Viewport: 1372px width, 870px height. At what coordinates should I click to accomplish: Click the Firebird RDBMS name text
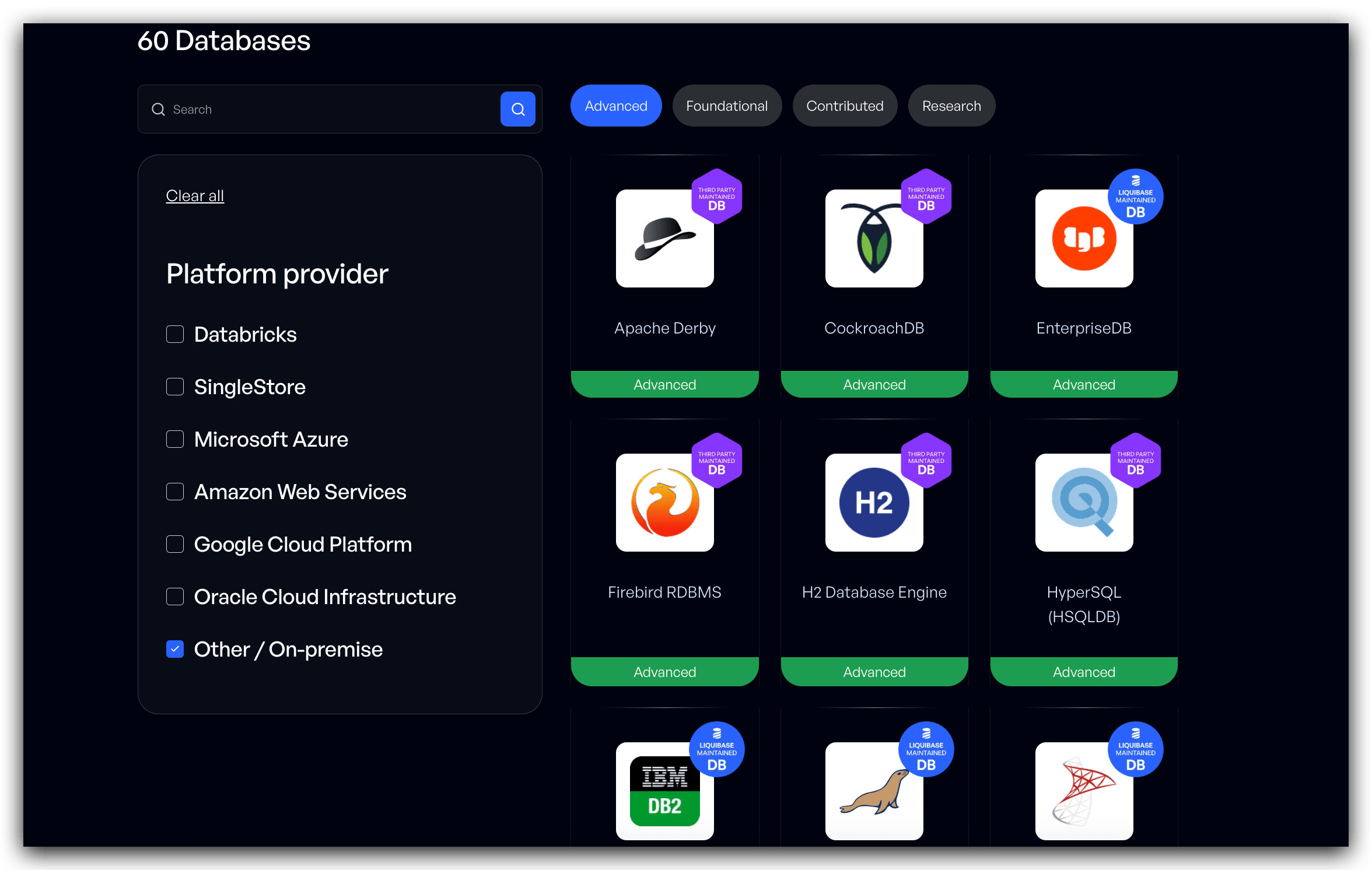pyautogui.click(x=664, y=592)
